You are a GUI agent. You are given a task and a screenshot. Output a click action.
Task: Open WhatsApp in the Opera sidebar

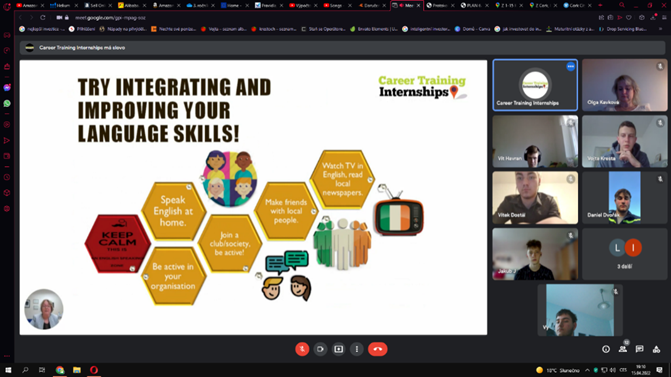(x=7, y=104)
